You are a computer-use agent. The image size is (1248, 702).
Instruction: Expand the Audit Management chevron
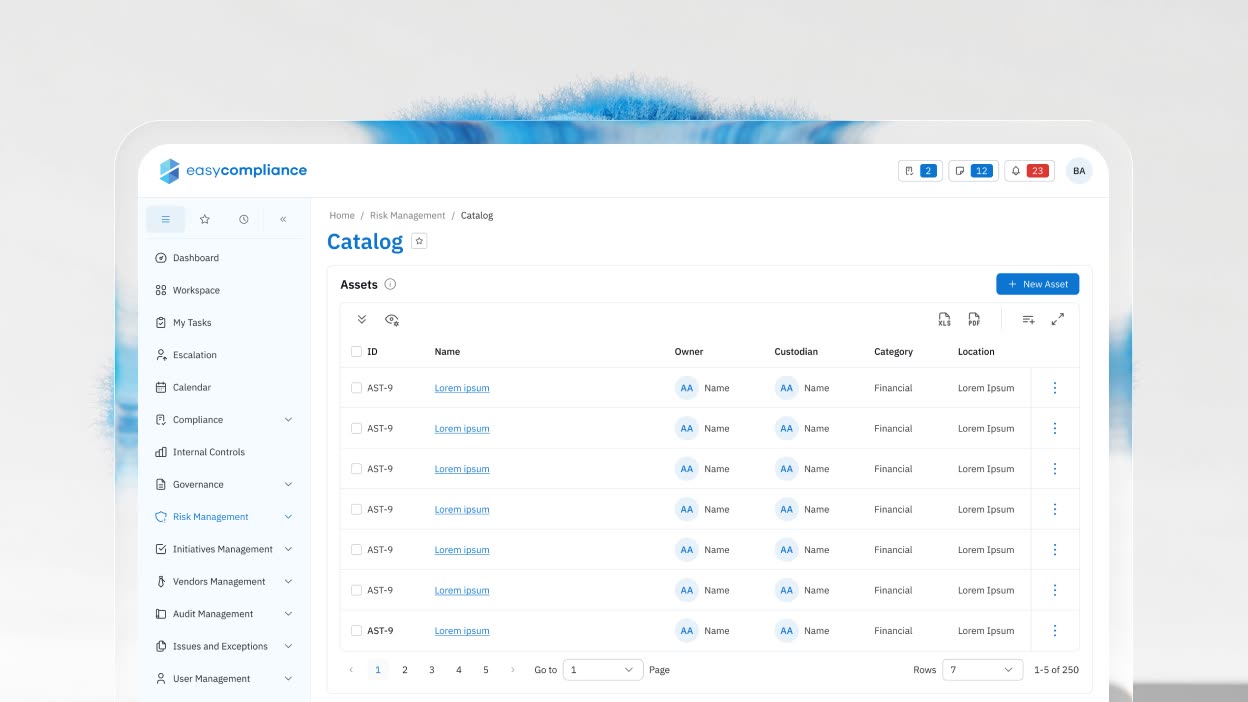pyautogui.click(x=288, y=614)
